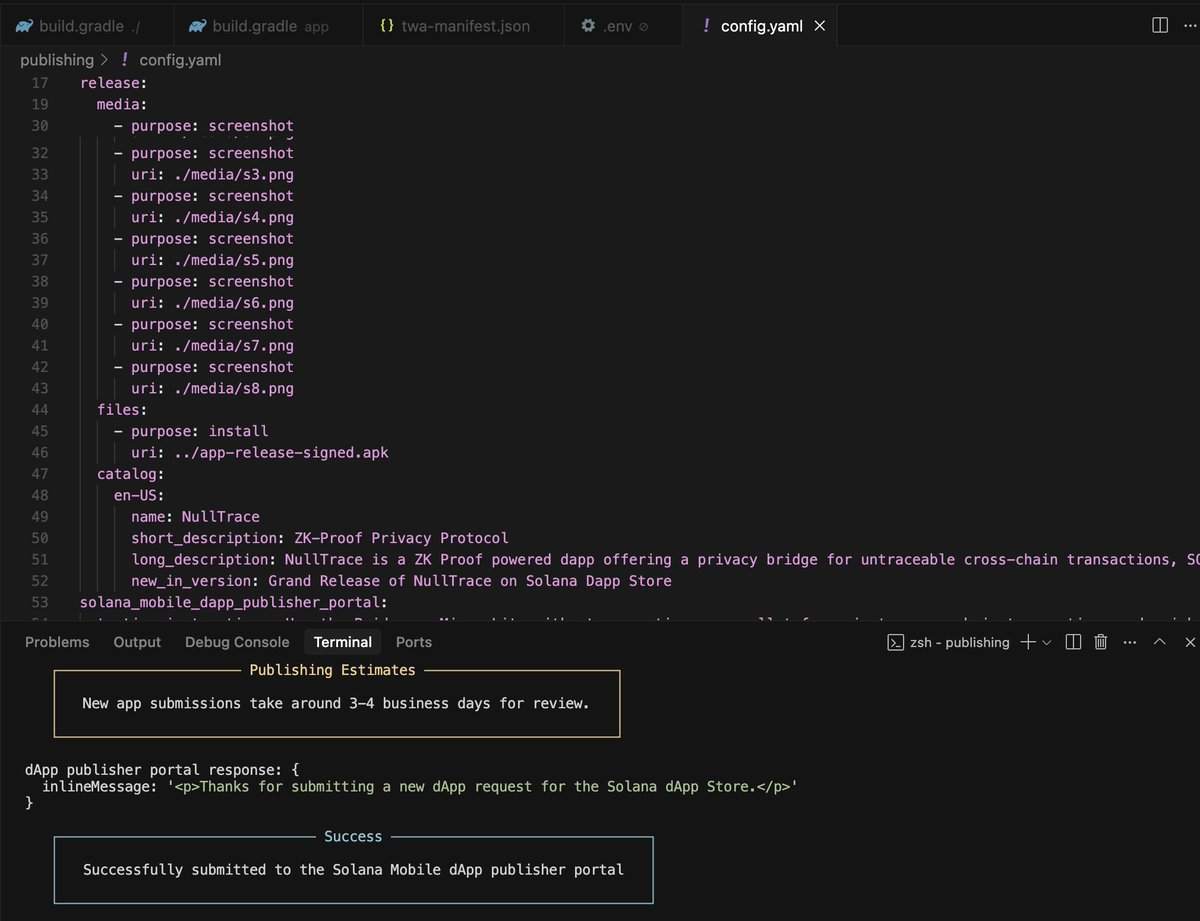Screen dimensions: 1200x921
Task: Click 'uri: ./media/s8.png' on line 43
Action: (x=212, y=388)
